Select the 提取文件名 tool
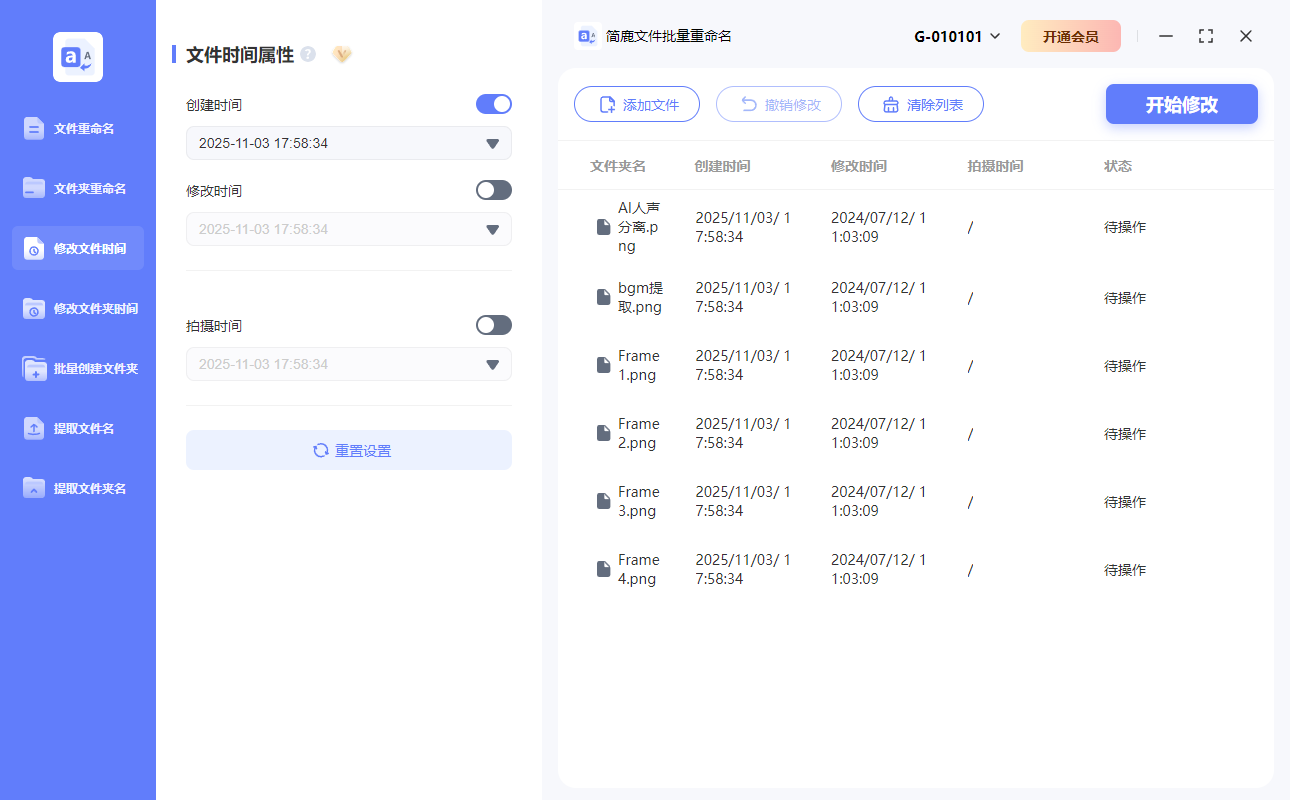This screenshot has height=800, width=1290. 77,428
